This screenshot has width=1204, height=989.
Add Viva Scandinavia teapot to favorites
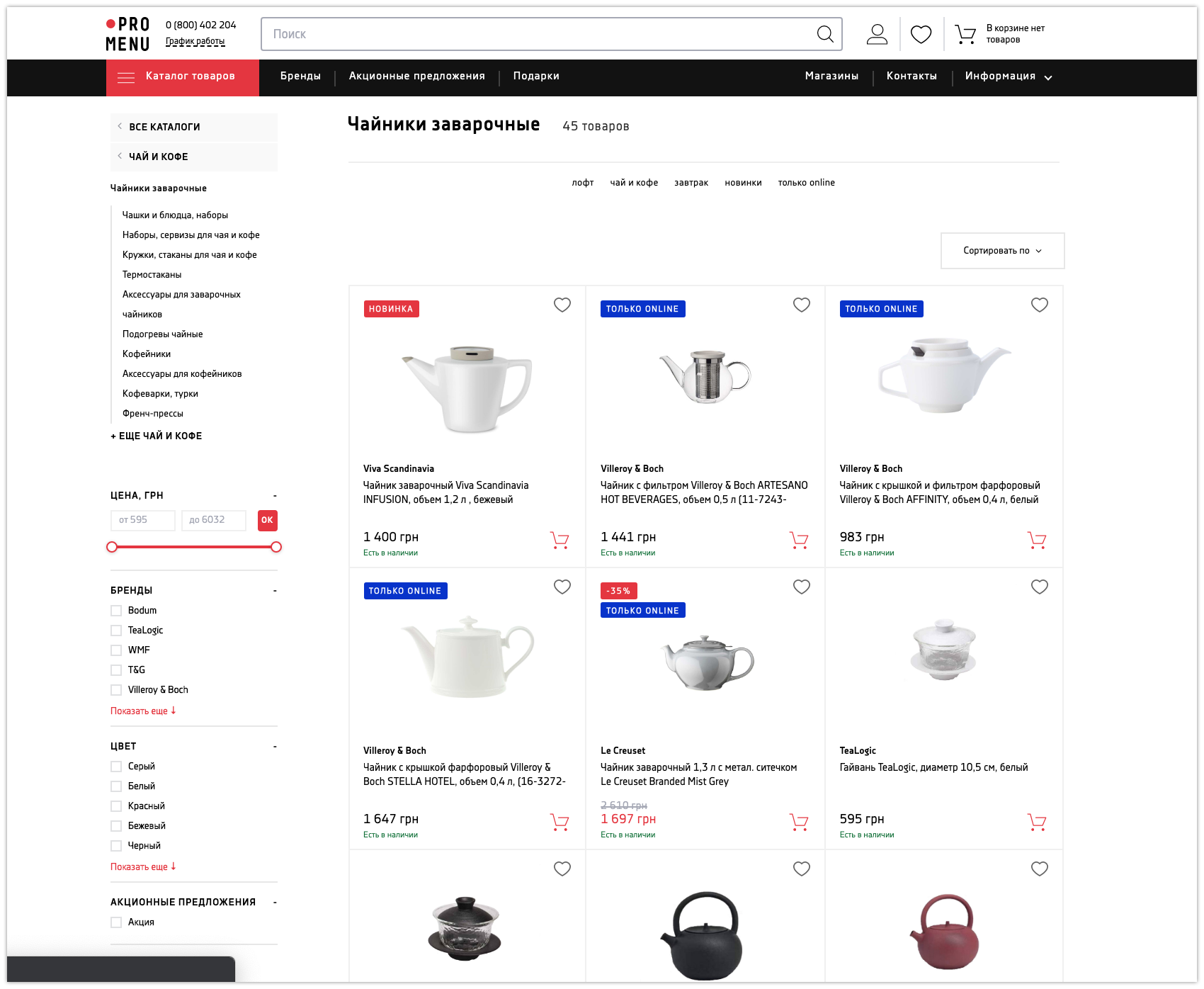(562, 305)
